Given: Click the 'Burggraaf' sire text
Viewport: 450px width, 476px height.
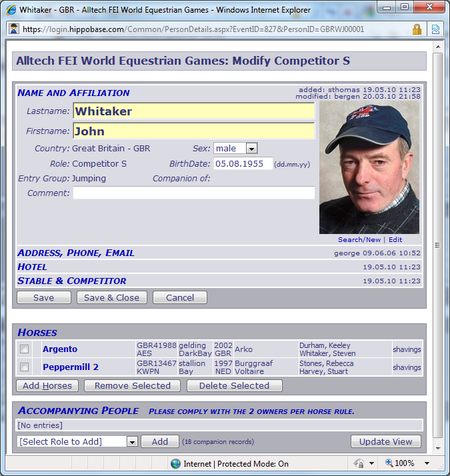Looking at the screenshot, I should 254,363.
